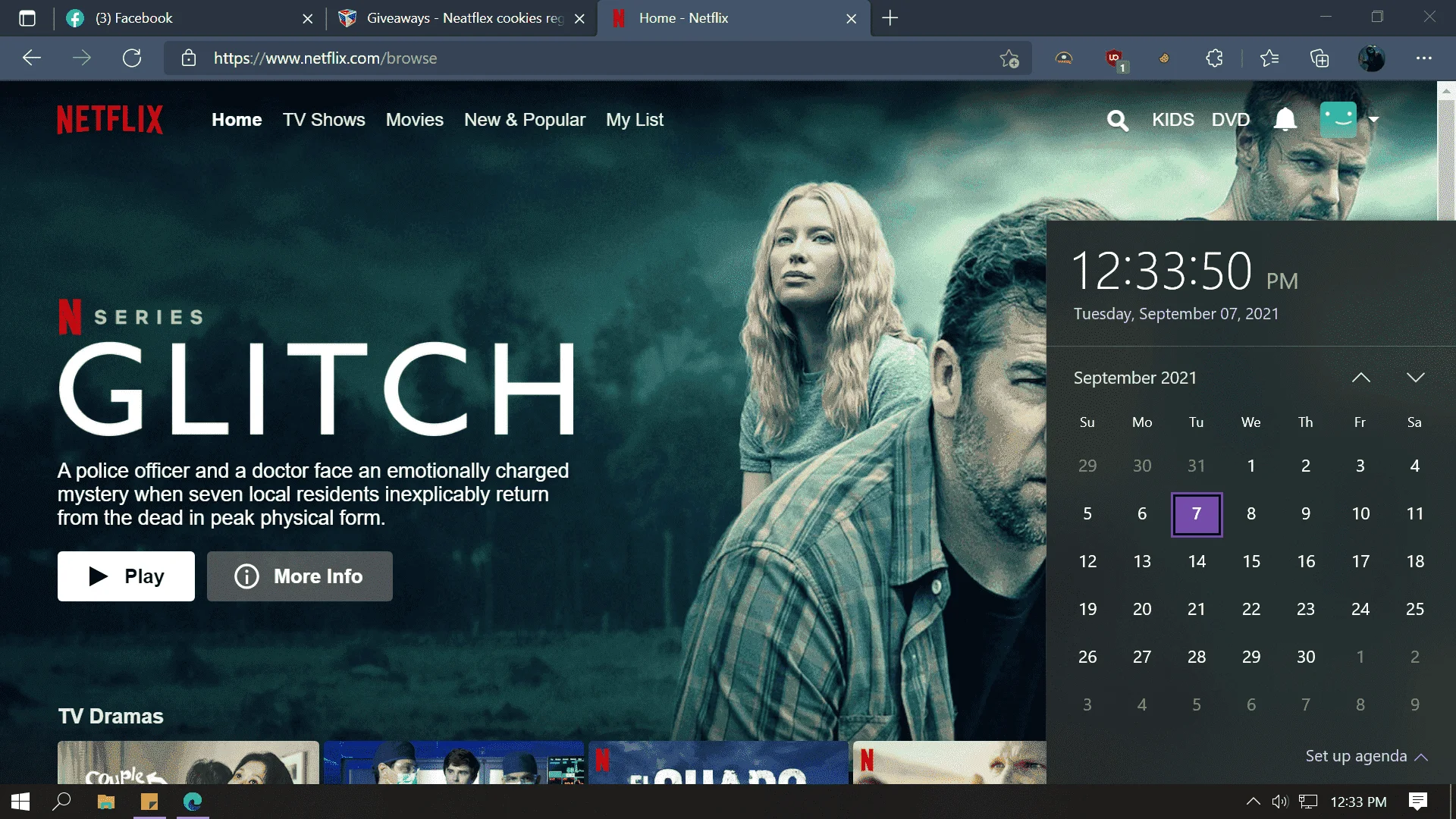The width and height of the screenshot is (1456, 819).
Task: Open the DVD link
Action: 1230,120
